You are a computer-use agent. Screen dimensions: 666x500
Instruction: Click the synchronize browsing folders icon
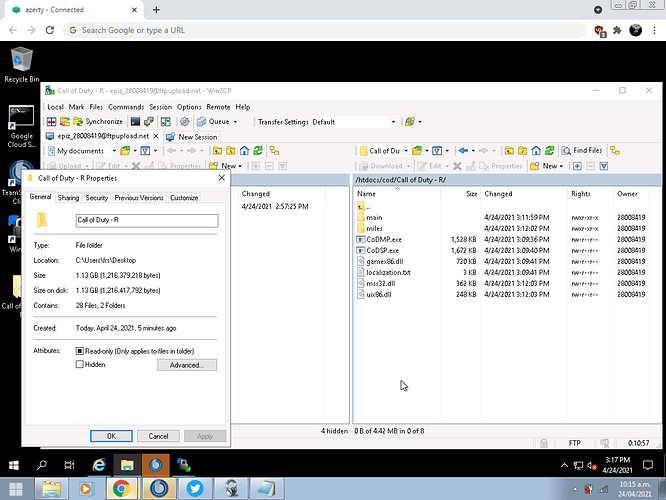[x=409, y=122]
